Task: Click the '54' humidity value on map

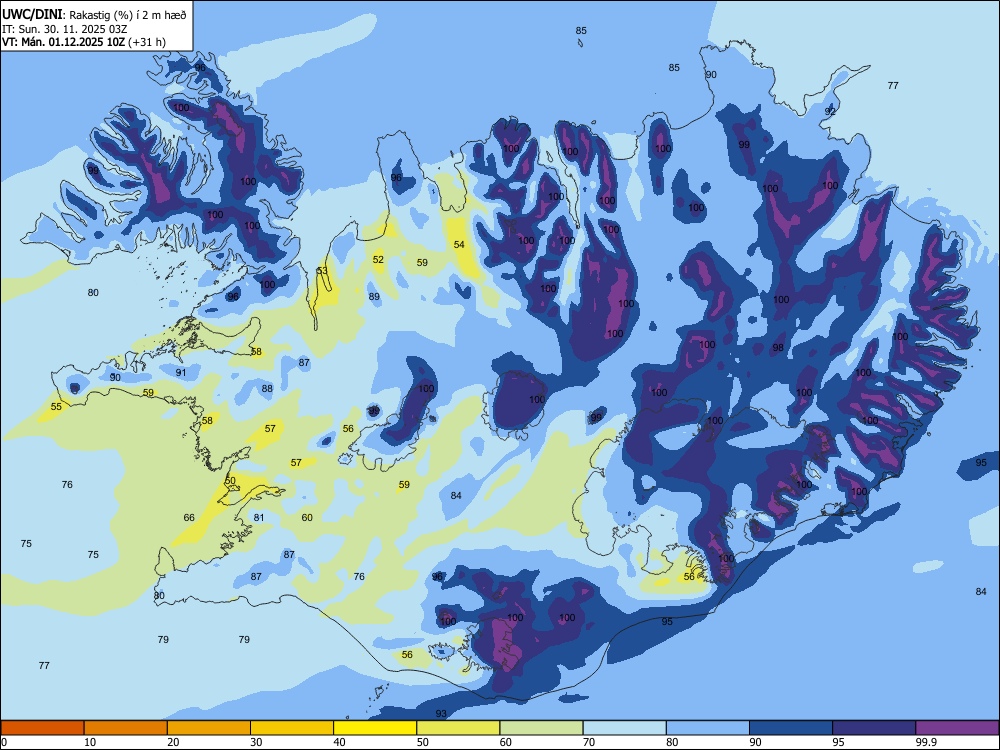Action: (x=459, y=244)
